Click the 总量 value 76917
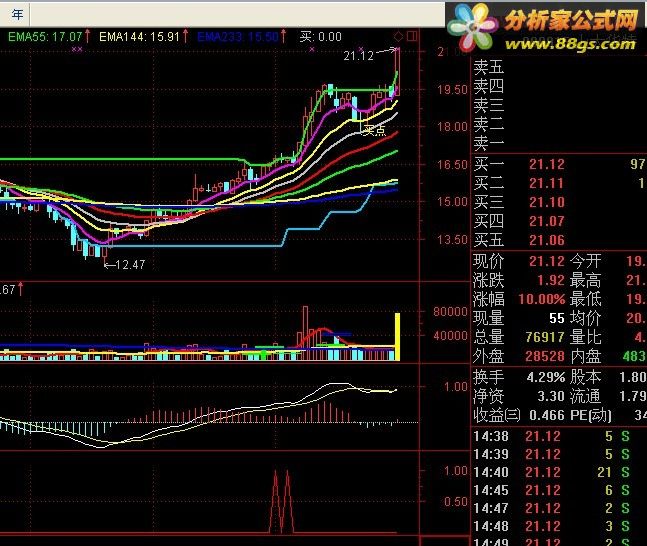This screenshot has width=647, height=546. (545, 337)
